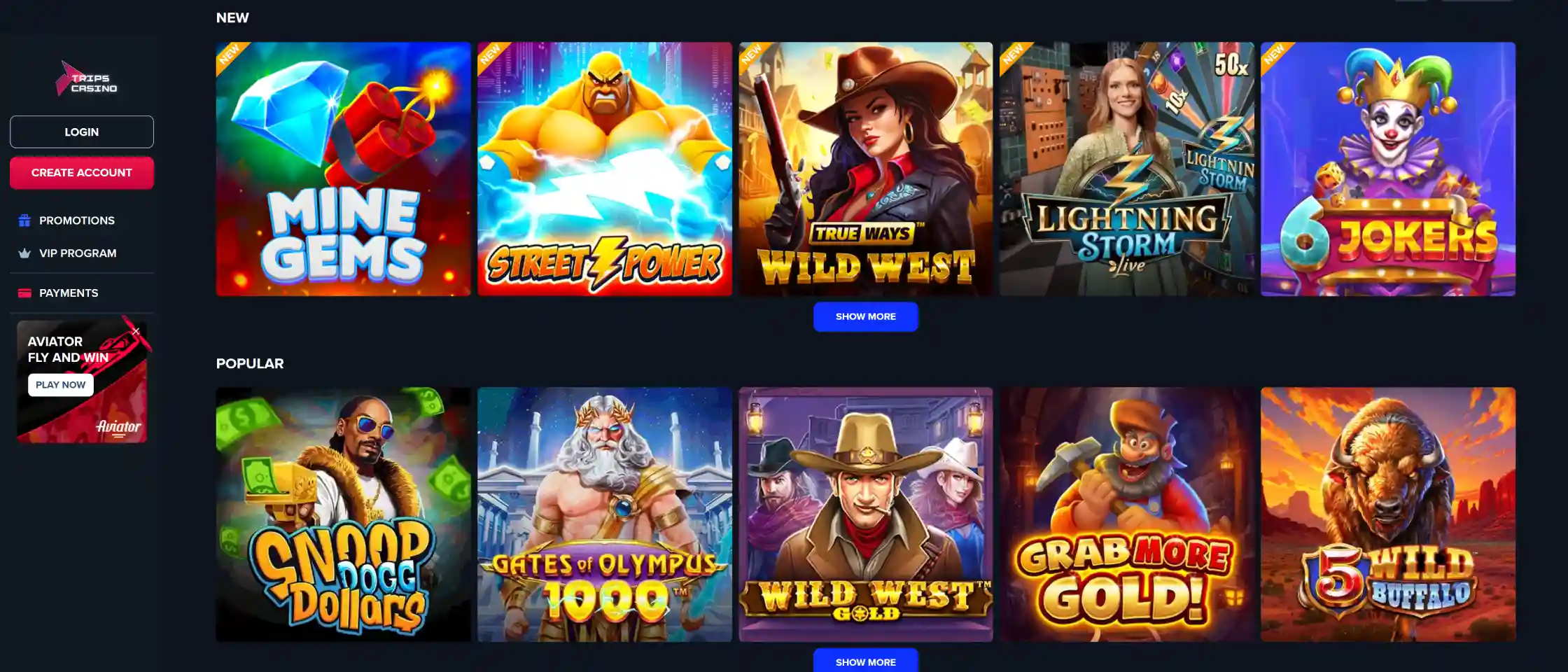Open the Street Power game tile
Screen dimensions: 1568x672
click(605, 169)
